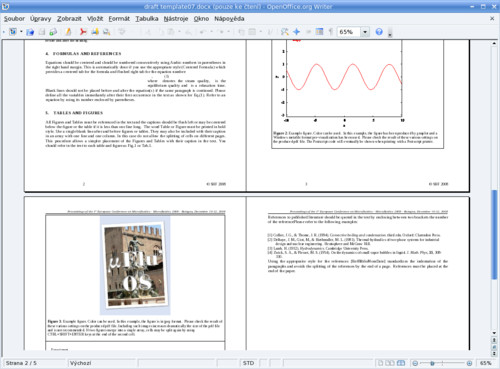The image size is (500, 369).
Task: Open the Vložit menu
Action: point(95,19)
